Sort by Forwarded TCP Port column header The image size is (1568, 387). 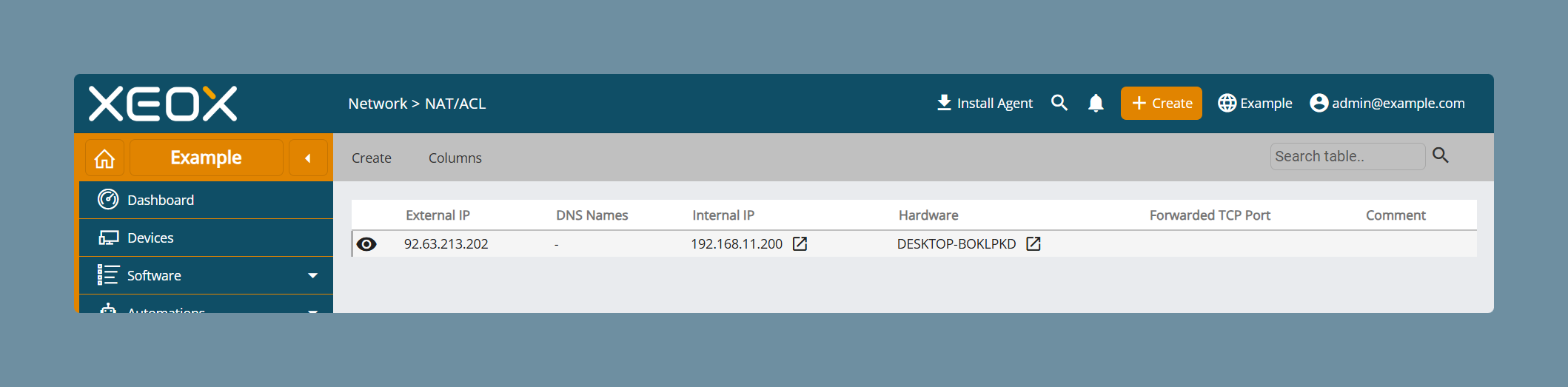coord(1210,215)
